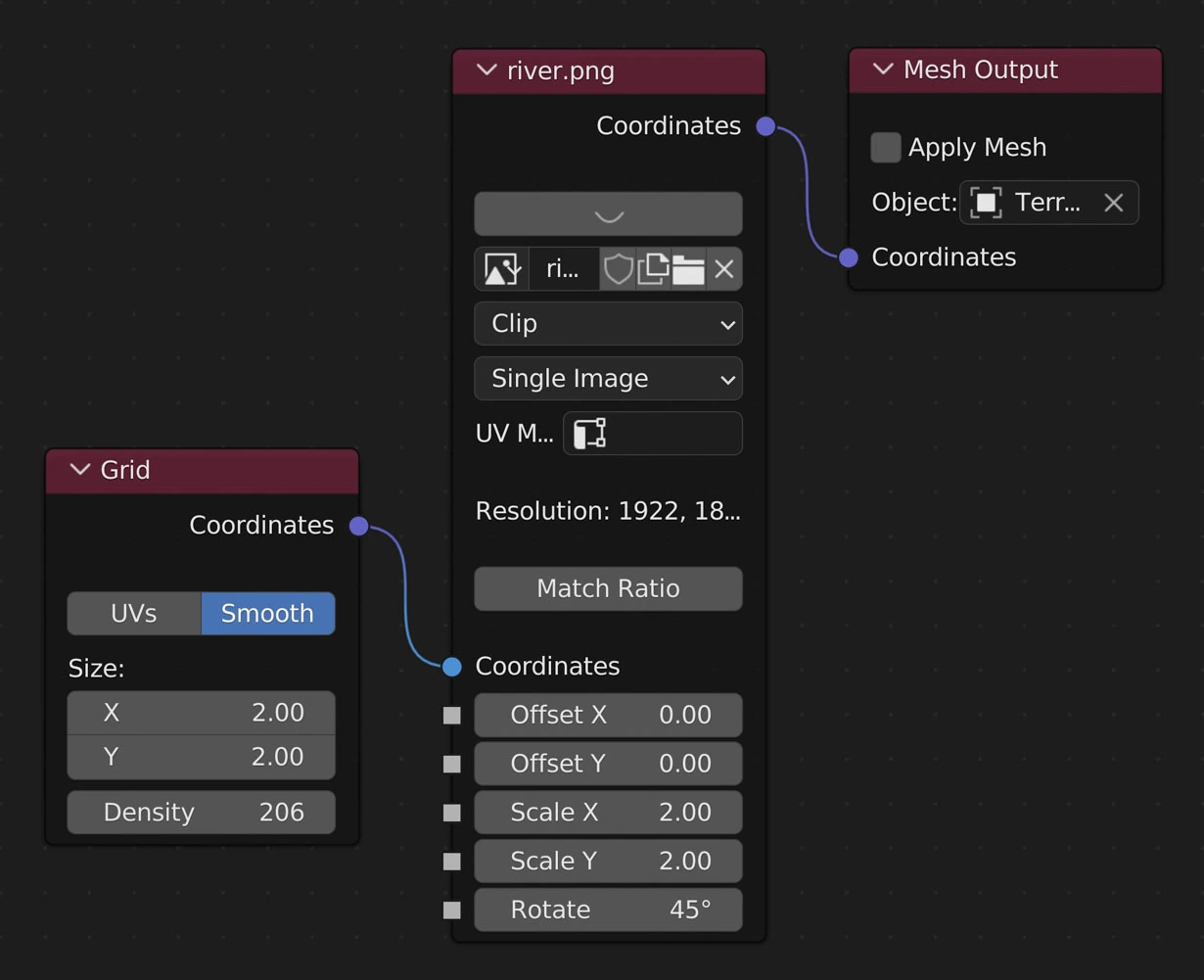Click the browse image datablock icon
Screen dimensions: 1204x980
(501, 269)
